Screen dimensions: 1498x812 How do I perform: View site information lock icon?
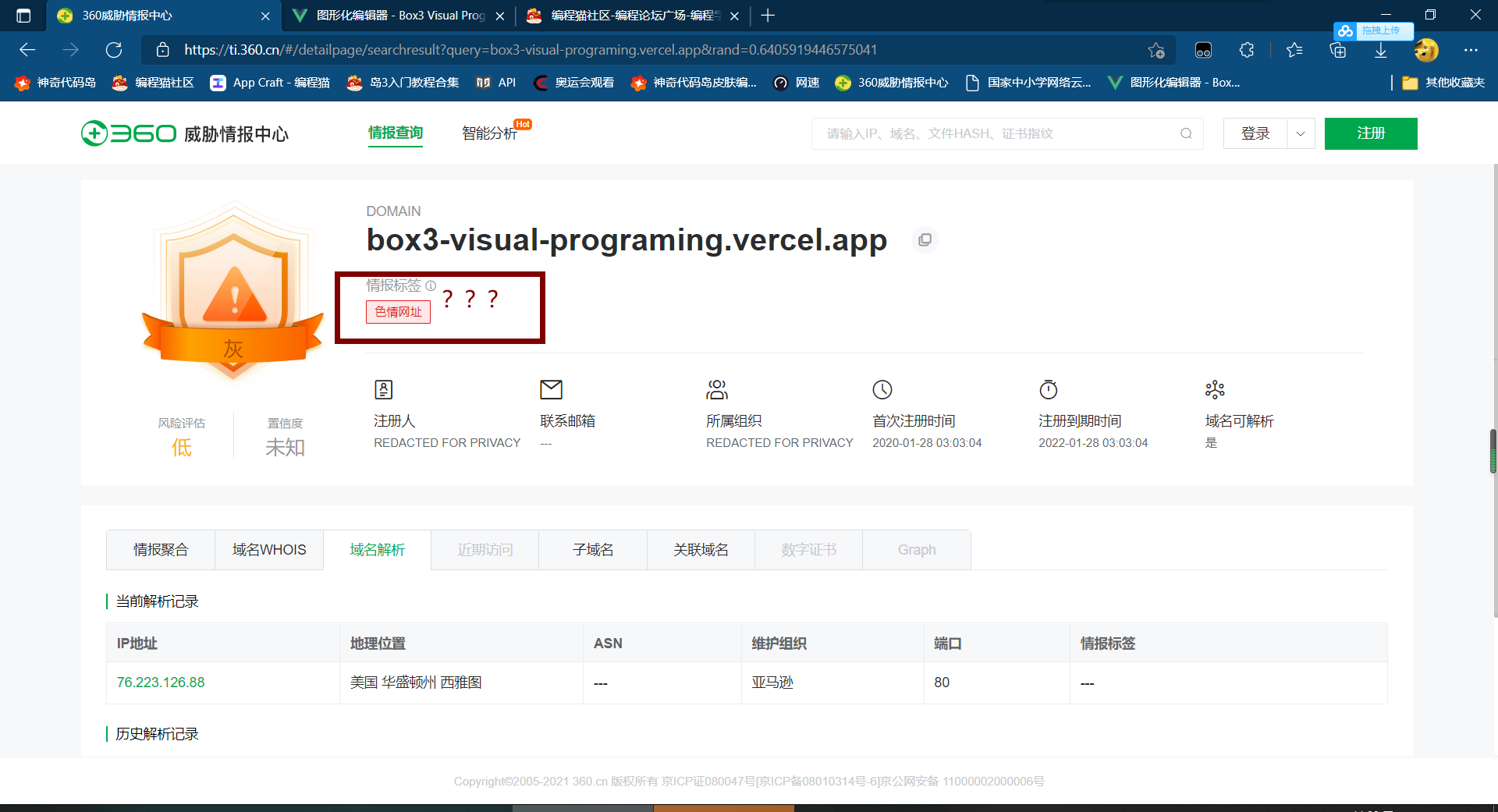click(x=162, y=50)
